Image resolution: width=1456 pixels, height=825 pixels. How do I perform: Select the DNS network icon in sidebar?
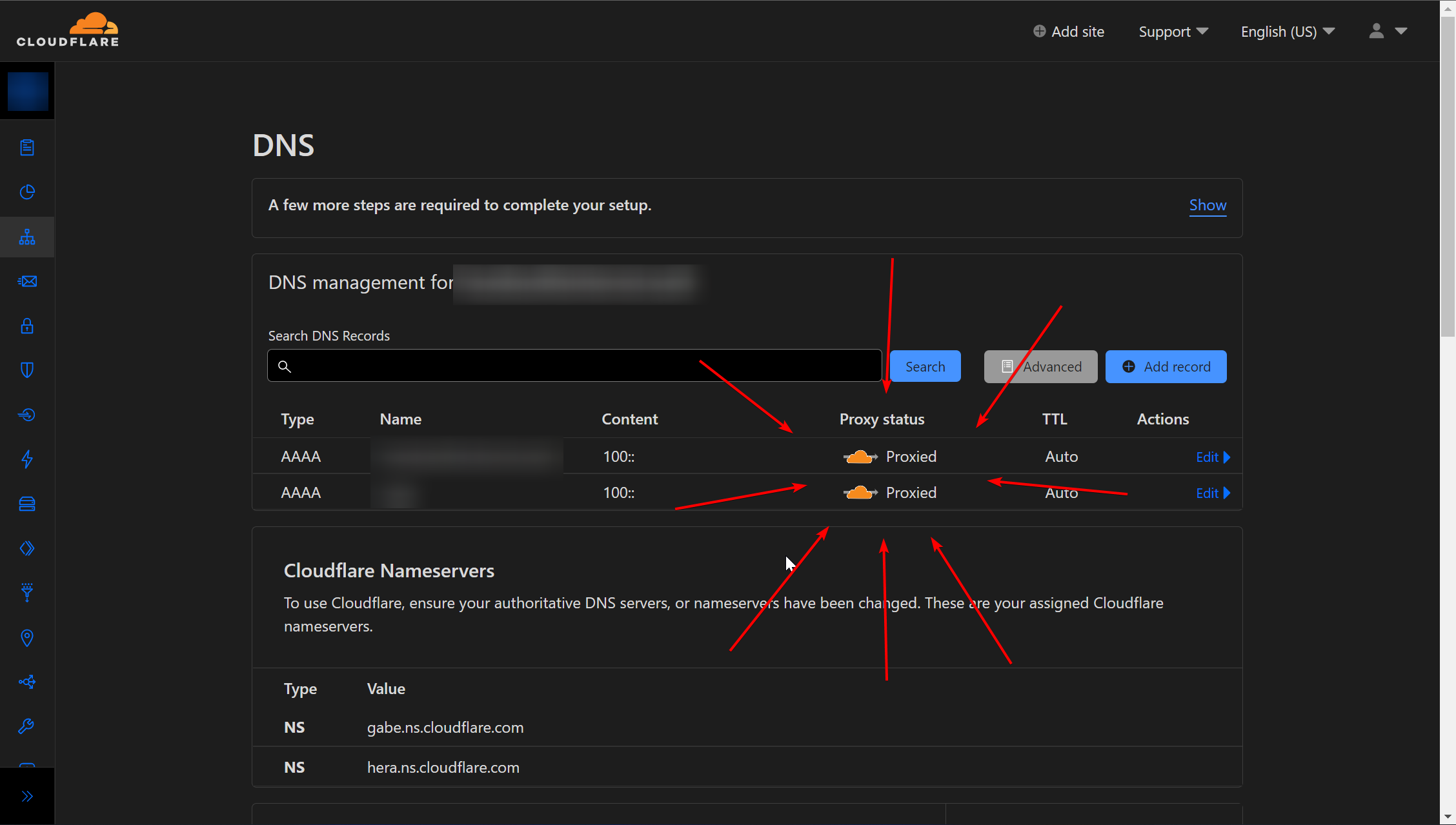[x=27, y=237]
